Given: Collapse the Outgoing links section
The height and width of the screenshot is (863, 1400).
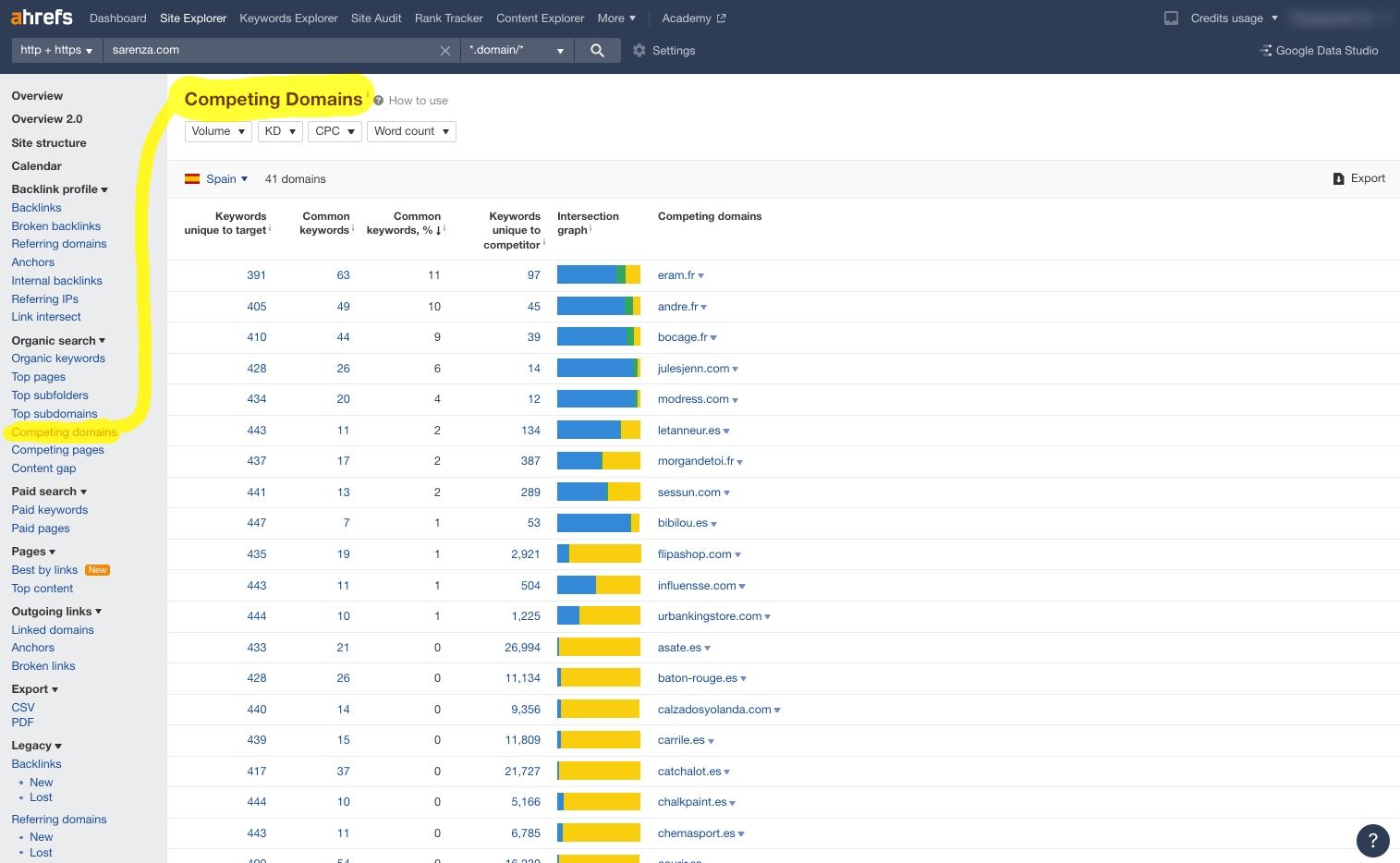Looking at the screenshot, I should [x=56, y=612].
